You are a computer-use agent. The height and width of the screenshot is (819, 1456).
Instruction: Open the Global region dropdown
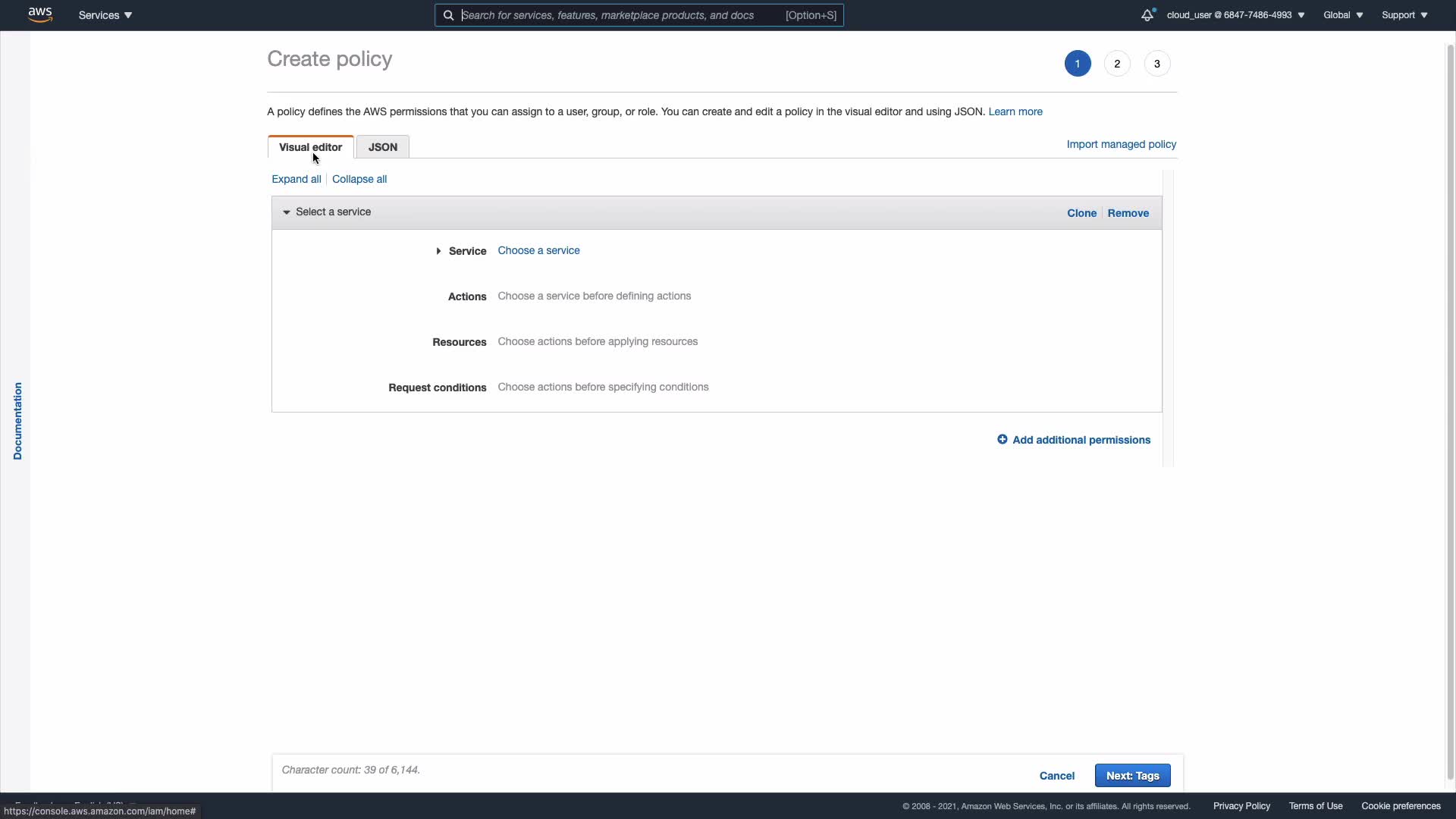click(1343, 15)
